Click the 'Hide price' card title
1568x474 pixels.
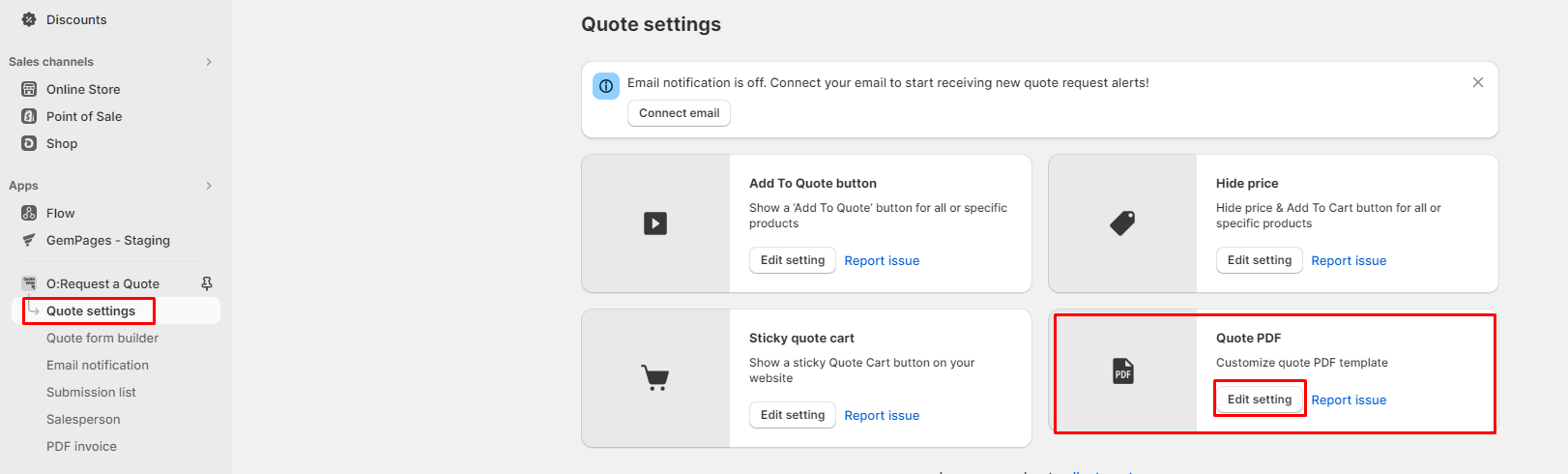pos(1247,183)
